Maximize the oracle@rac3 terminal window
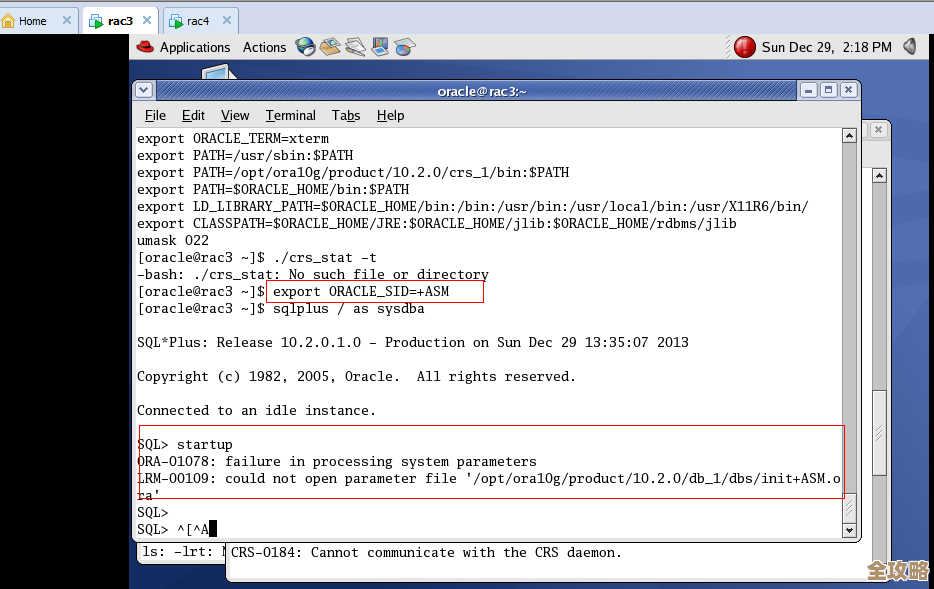 828,90
